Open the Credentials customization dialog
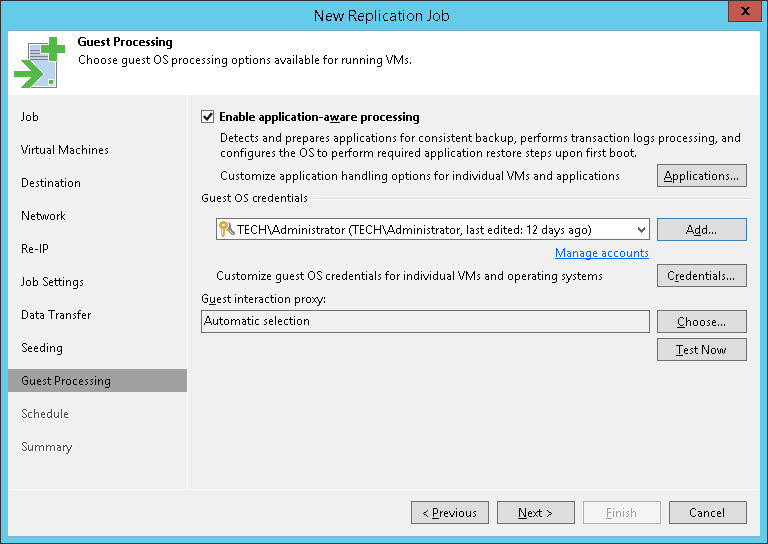 pos(701,276)
